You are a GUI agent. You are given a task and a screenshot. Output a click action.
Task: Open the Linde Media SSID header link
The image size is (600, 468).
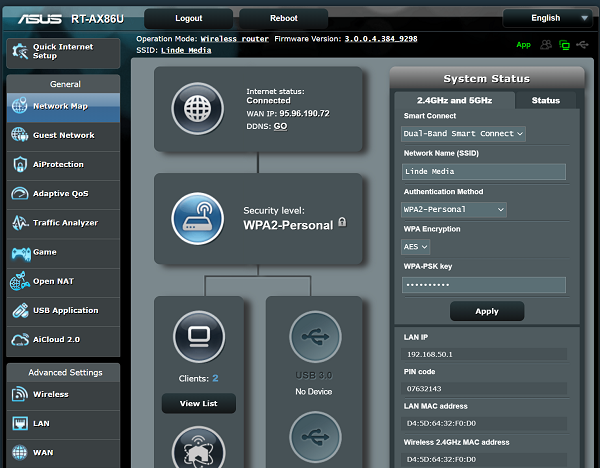click(186, 50)
